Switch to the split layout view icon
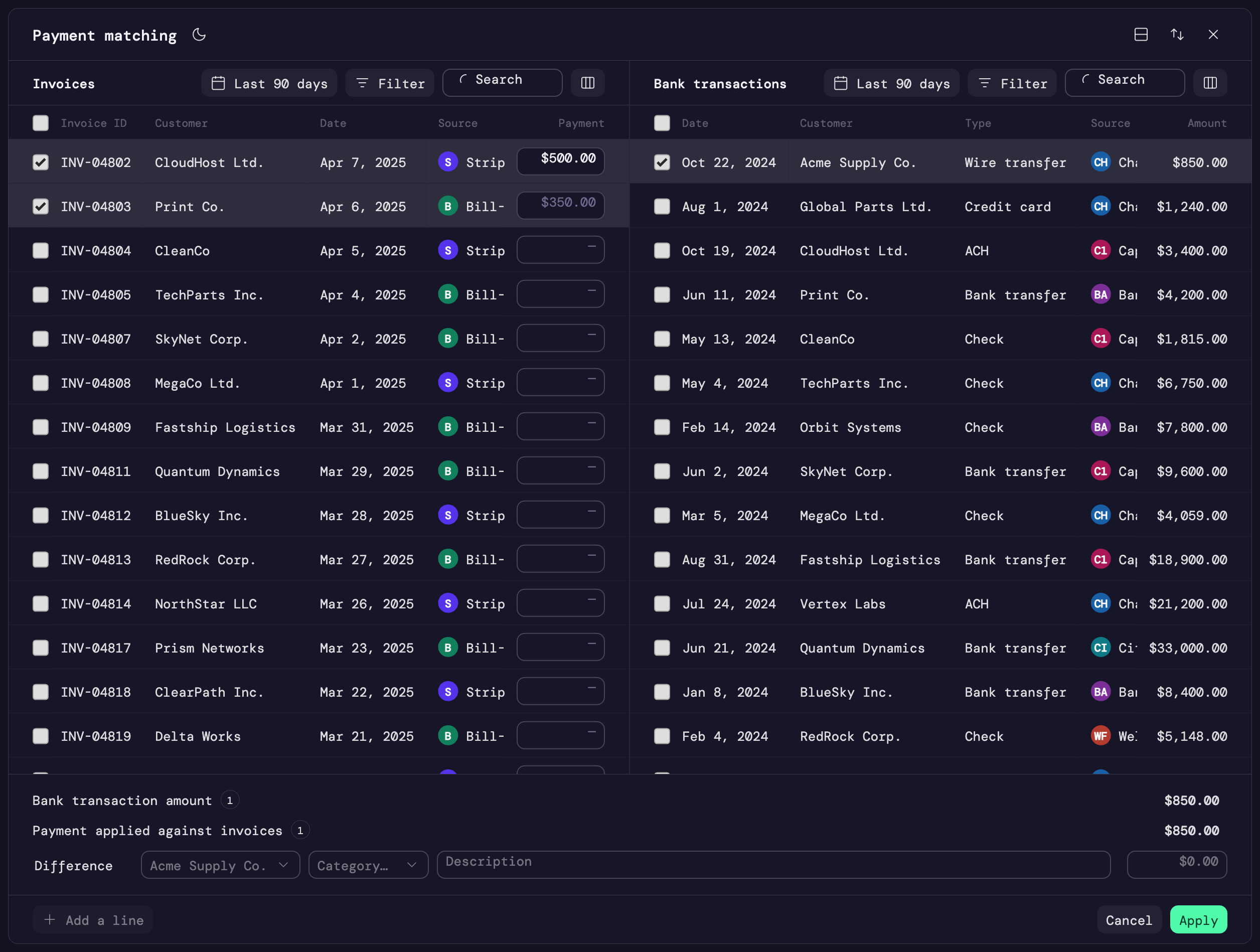Image resolution: width=1260 pixels, height=952 pixels. [x=1141, y=35]
